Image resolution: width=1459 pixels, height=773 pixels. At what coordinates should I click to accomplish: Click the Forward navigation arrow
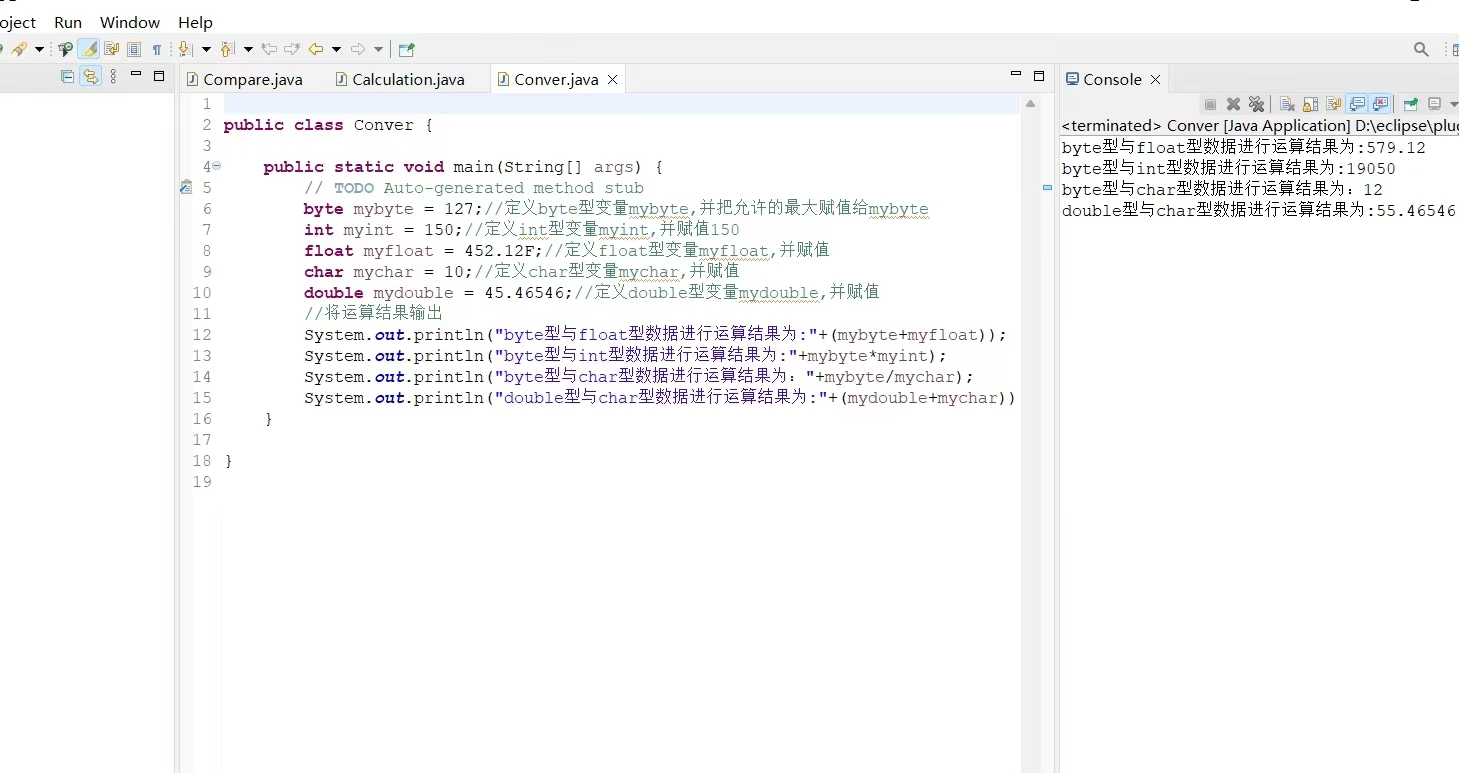click(x=357, y=49)
